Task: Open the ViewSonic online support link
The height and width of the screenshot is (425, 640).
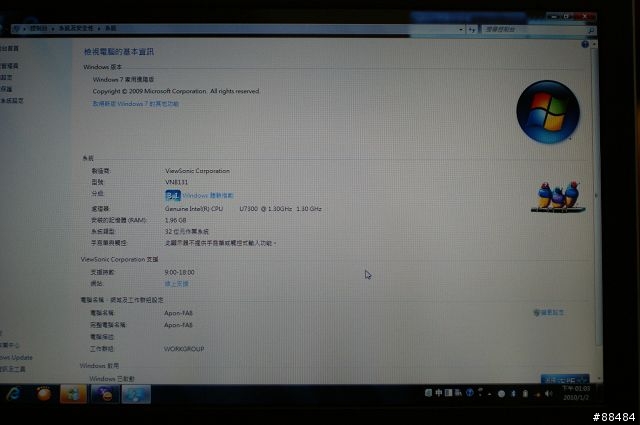Action: (176, 284)
